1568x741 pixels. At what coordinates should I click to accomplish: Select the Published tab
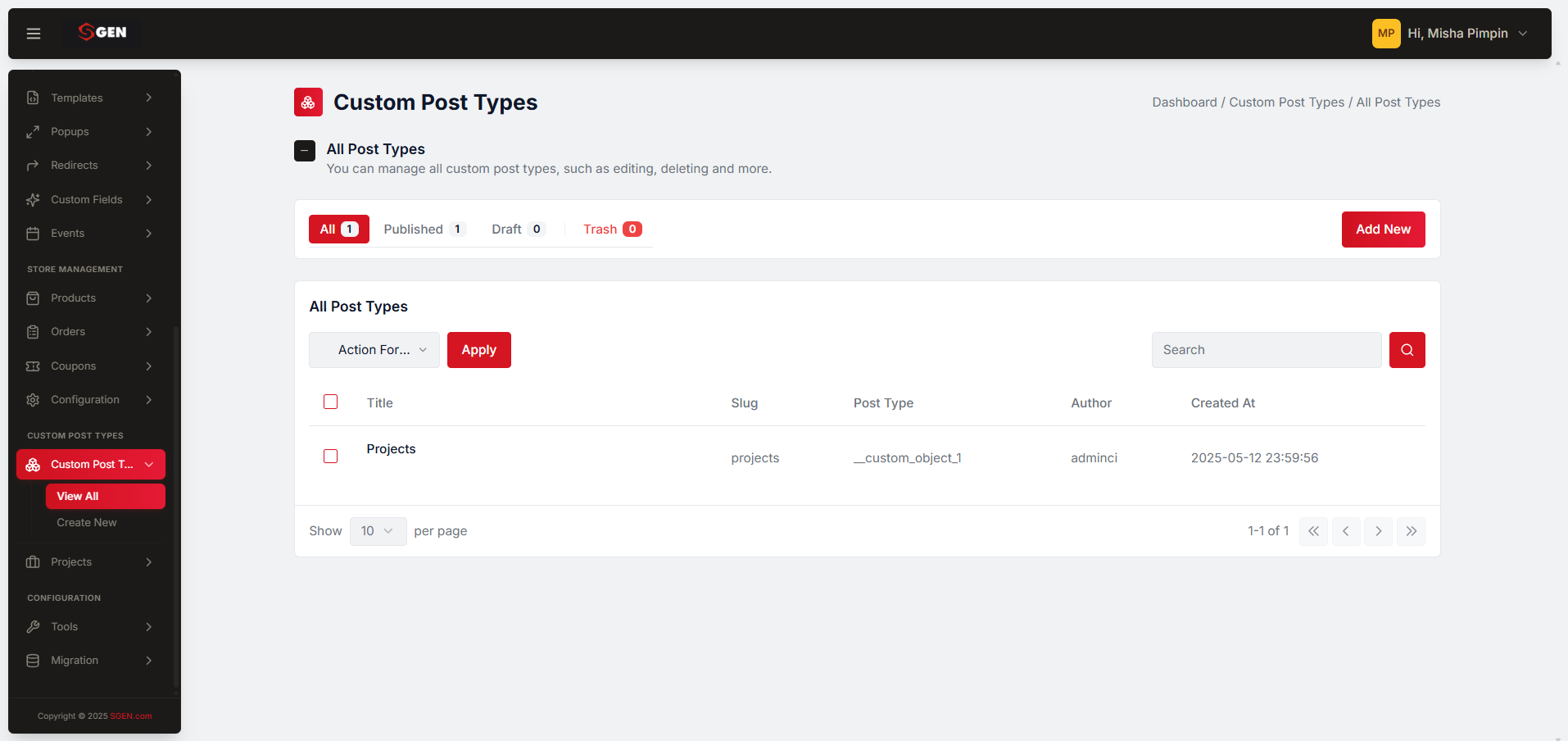(x=424, y=230)
